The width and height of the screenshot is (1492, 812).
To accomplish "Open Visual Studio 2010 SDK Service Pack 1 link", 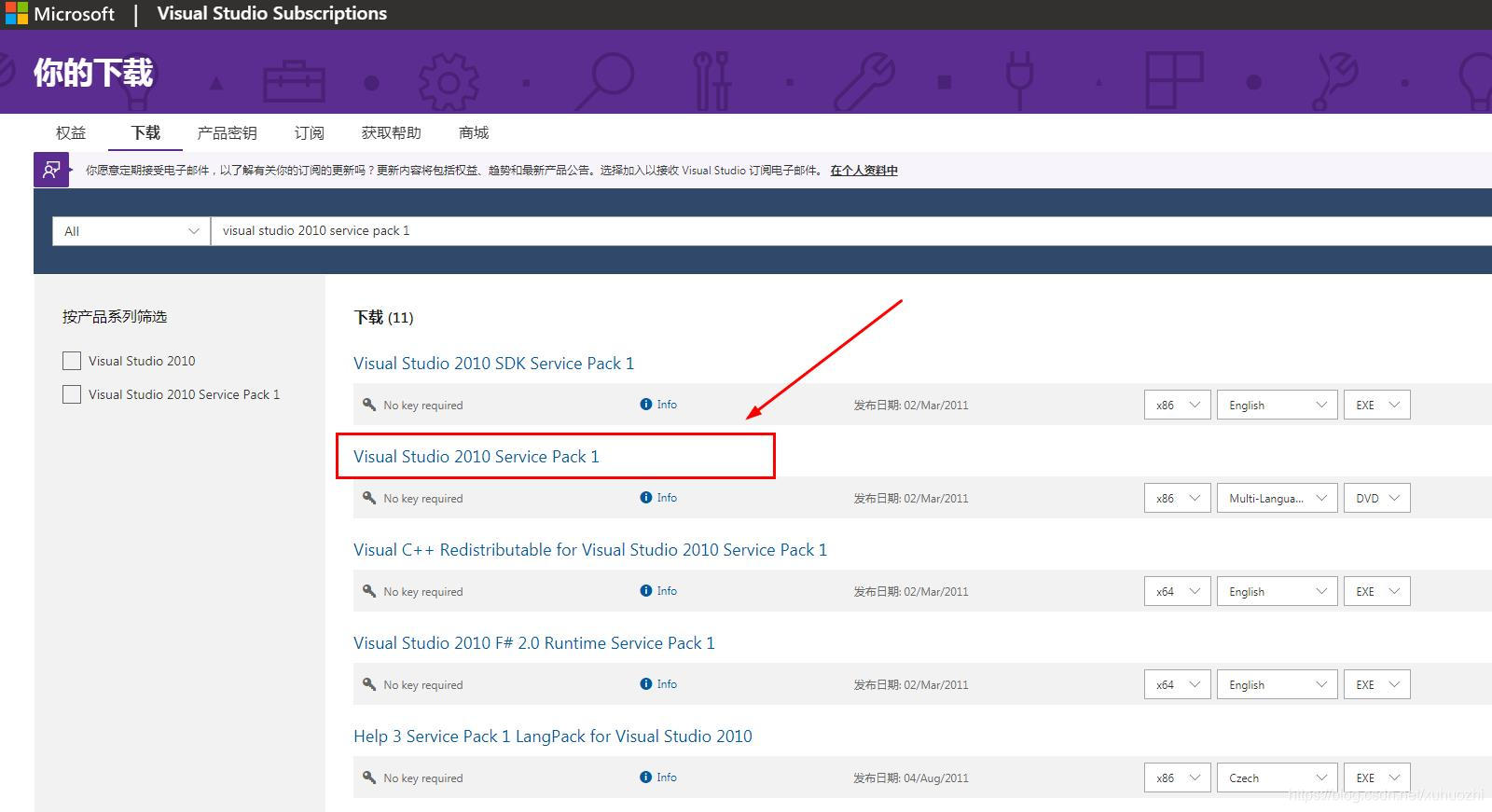I will [493, 364].
